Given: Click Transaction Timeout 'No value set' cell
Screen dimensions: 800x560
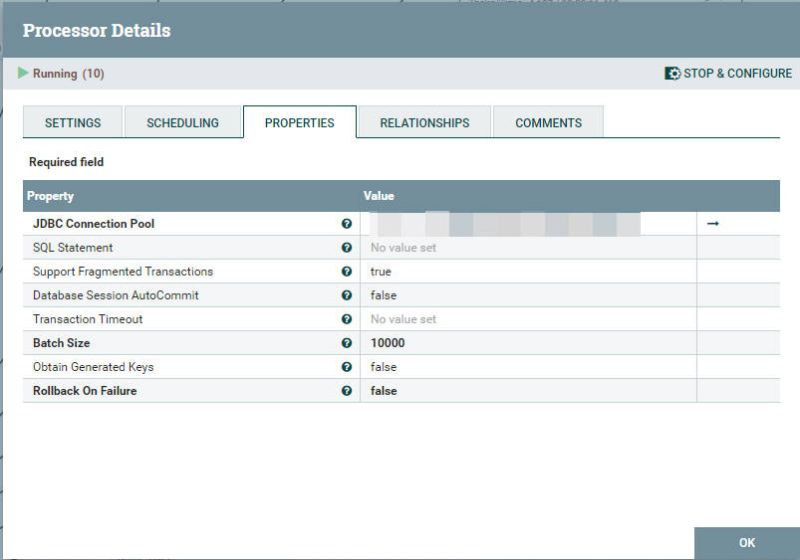Looking at the screenshot, I should click(x=528, y=319).
